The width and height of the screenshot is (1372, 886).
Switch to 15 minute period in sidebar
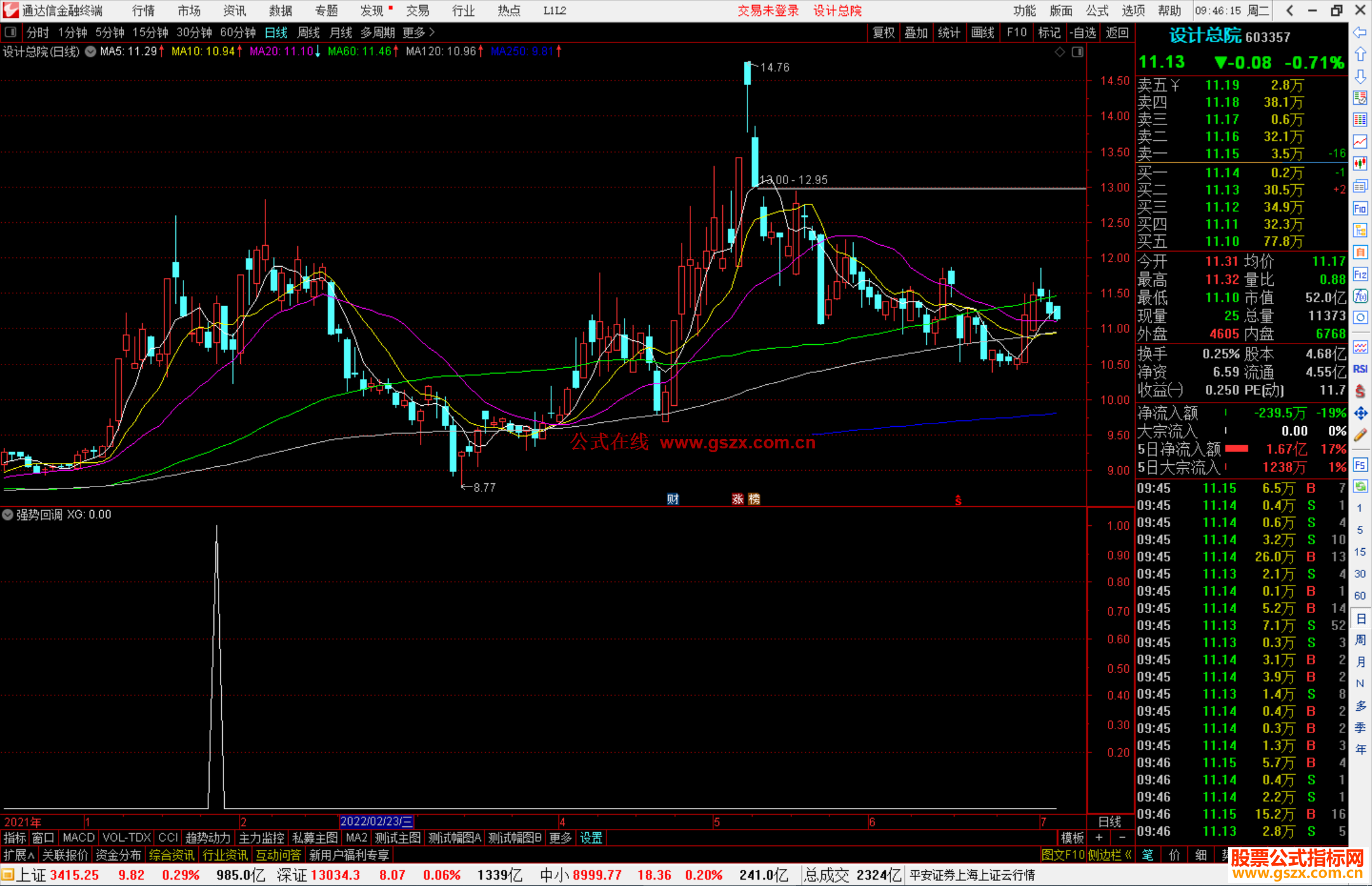pyautogui.click(x=1360, y=552)
